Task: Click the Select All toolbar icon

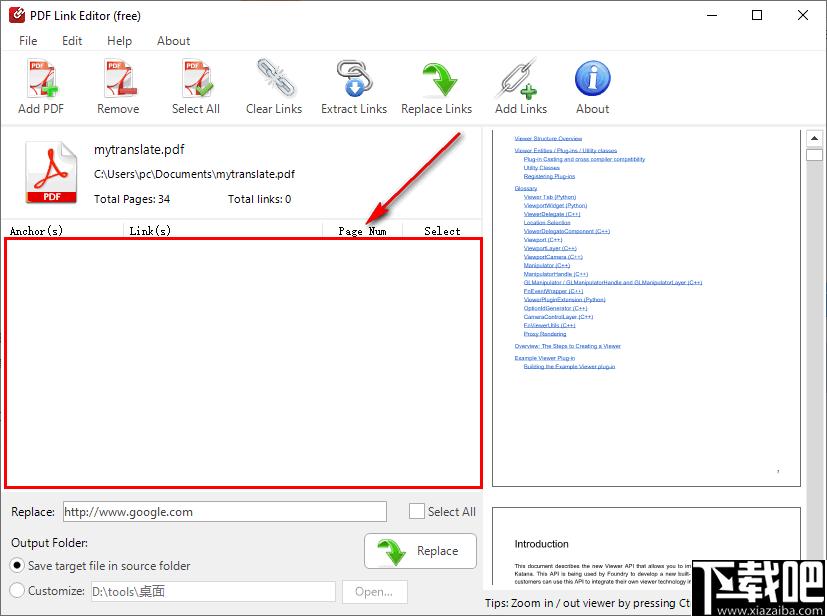Action: click(197, 79)
